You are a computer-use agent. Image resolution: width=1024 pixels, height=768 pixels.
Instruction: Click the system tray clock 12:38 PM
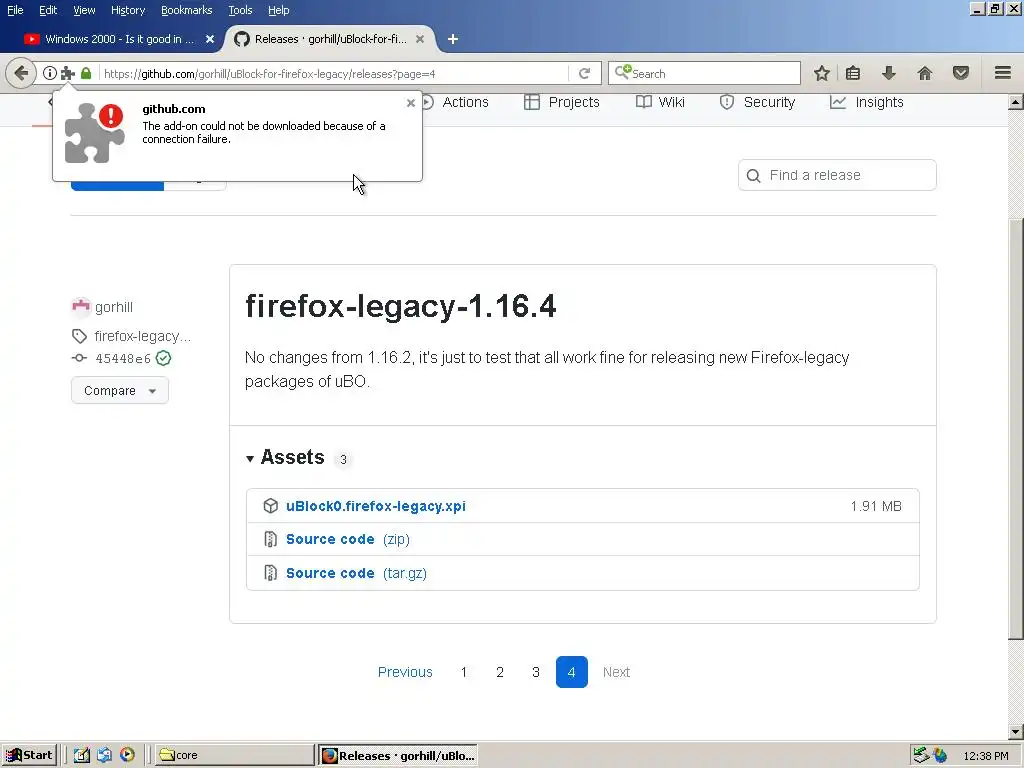point(986,756)
